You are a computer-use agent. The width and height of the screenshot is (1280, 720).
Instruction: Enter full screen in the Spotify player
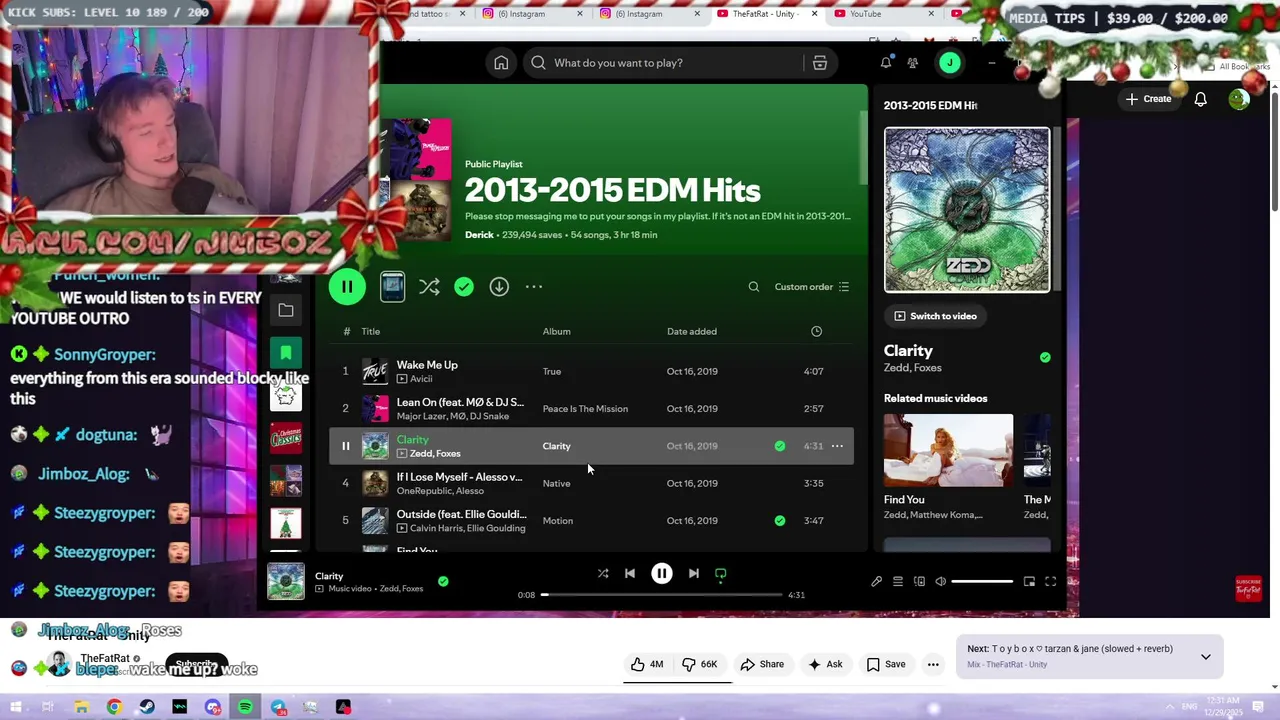click(1050, 582)
